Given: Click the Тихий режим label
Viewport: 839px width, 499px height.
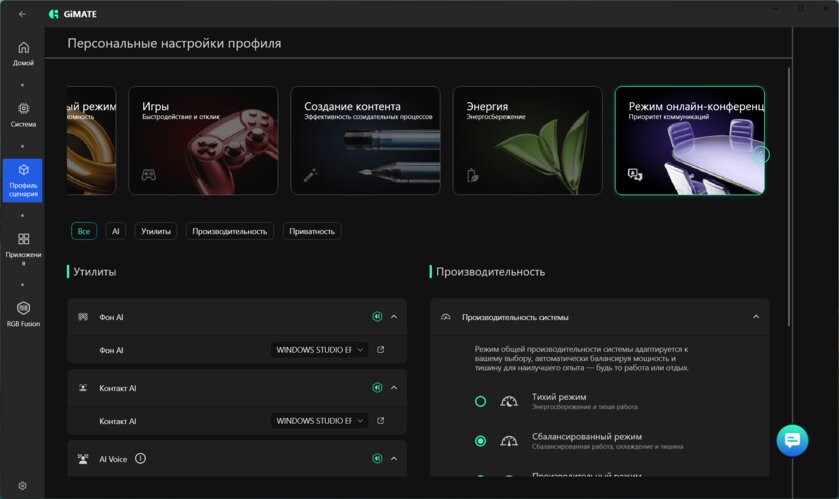Looking at the screenshot, I should tap(559, 397).
